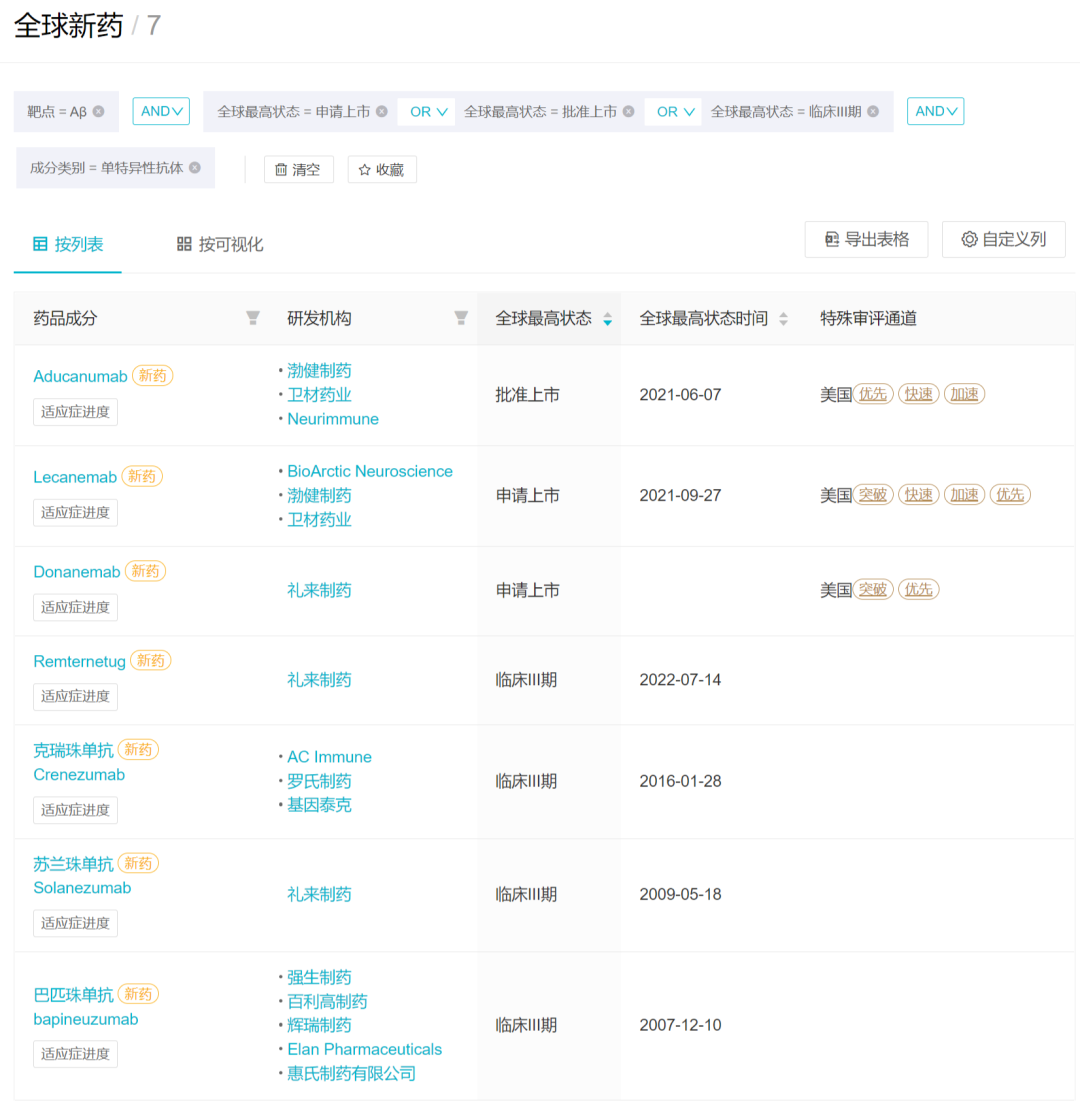Screen dimensions: 1080x1110
Task: Click the 突破 tag in Donanemab row
Action: tap(873, 589)
